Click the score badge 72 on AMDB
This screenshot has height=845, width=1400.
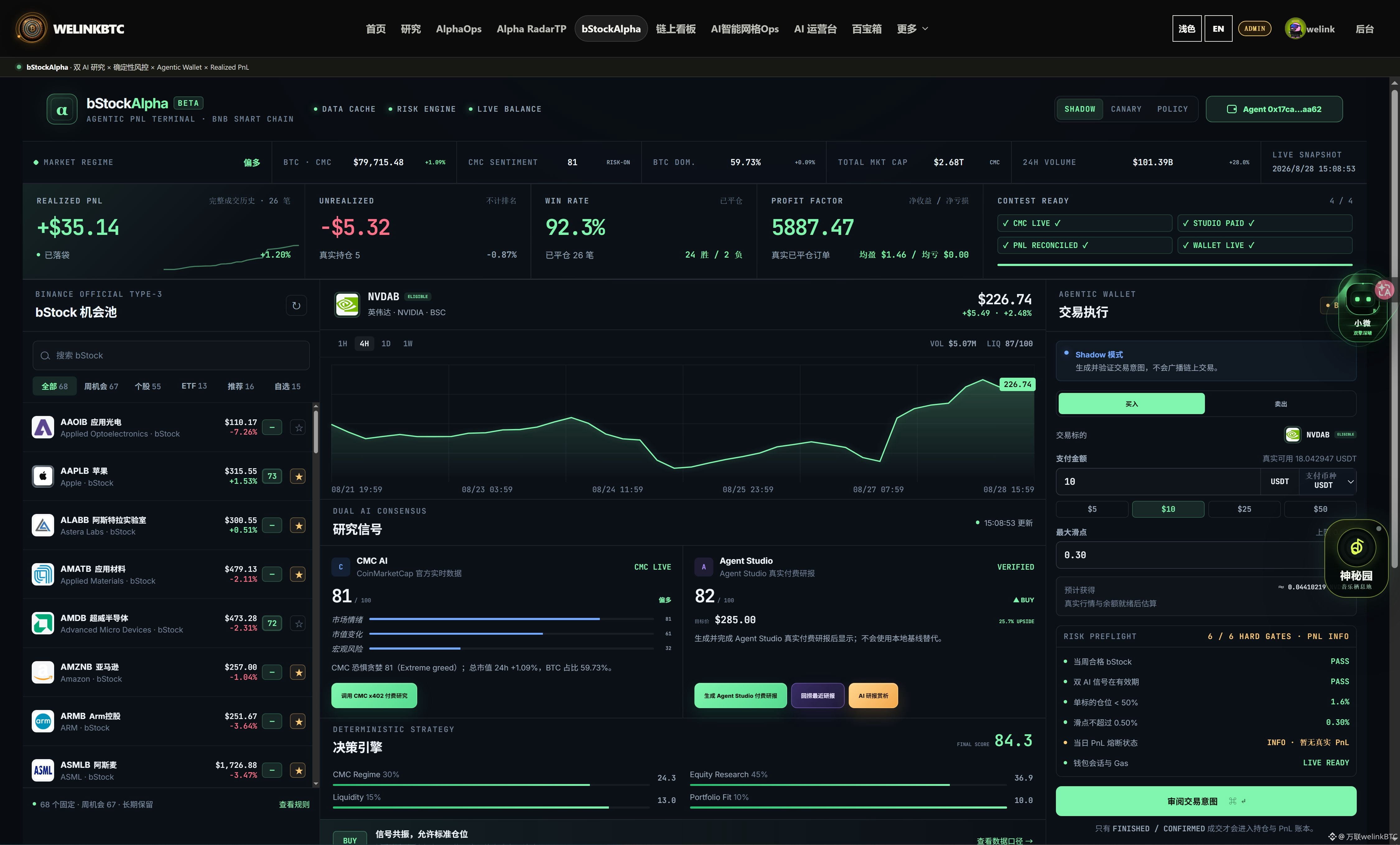tap(272, 623)
